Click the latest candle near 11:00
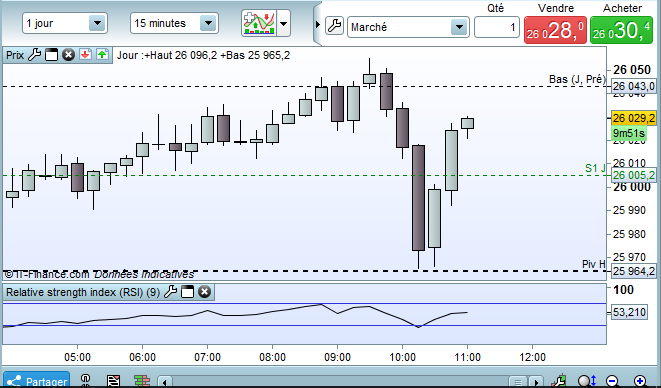Image resolution: width=661 pixels, height=388 pixels. tap(467, 123)
